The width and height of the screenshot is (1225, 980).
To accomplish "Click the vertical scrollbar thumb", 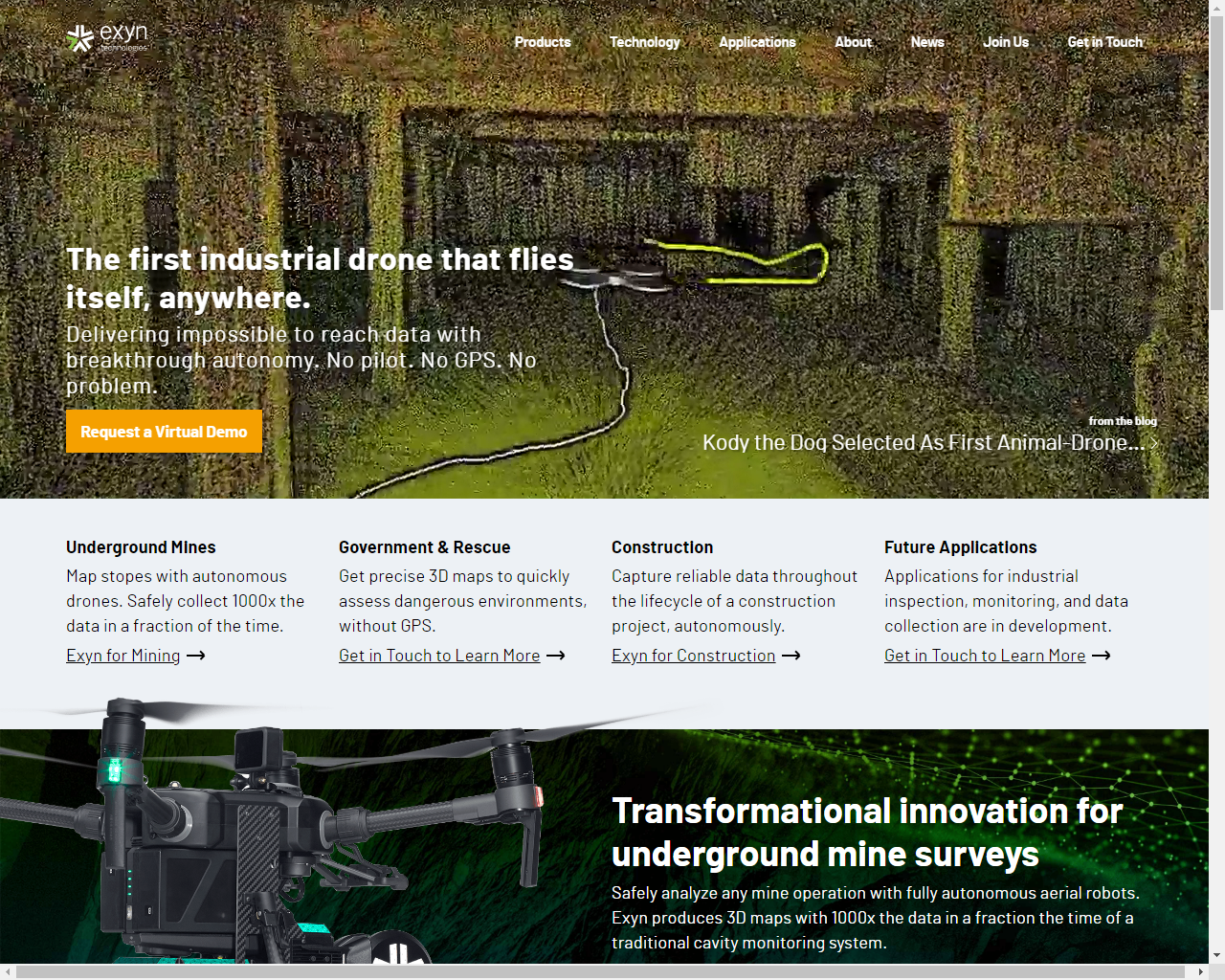I will click(x=1216, y=163).
